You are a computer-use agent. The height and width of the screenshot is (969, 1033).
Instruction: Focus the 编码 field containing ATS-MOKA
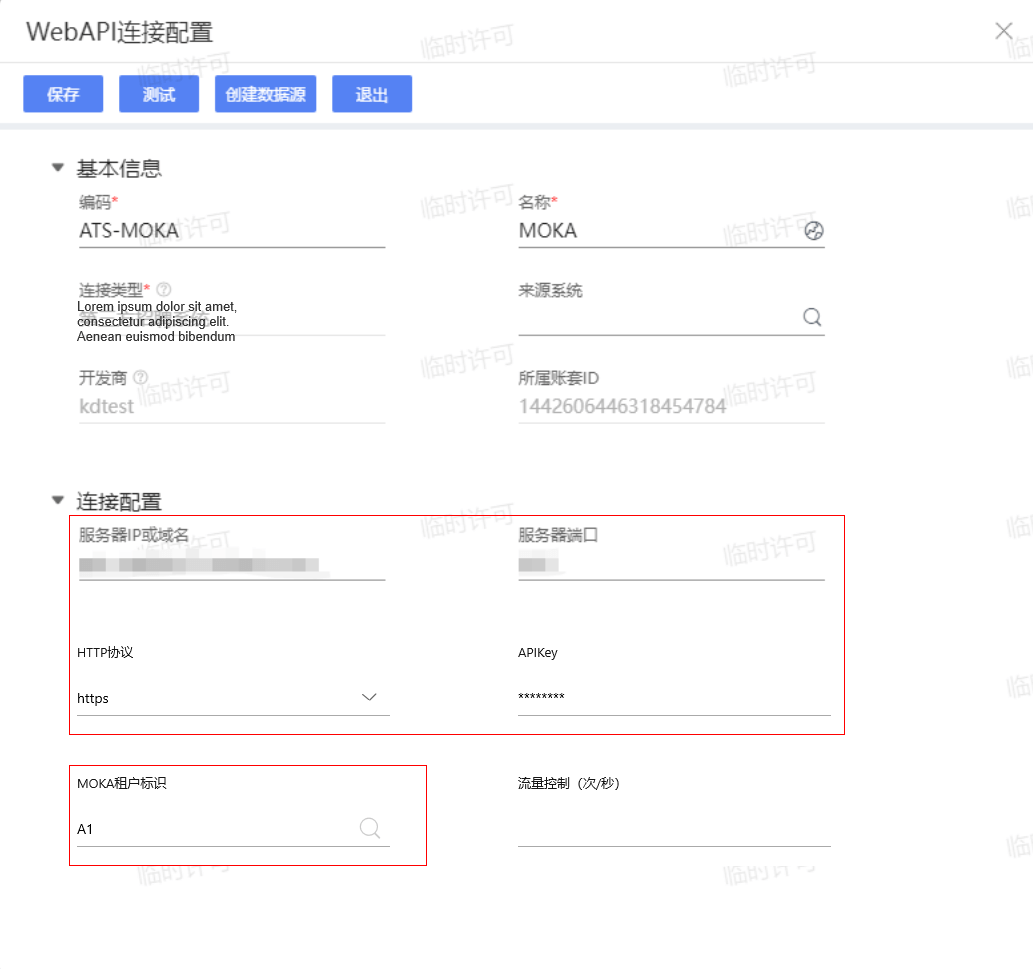(x=230, y=231)
